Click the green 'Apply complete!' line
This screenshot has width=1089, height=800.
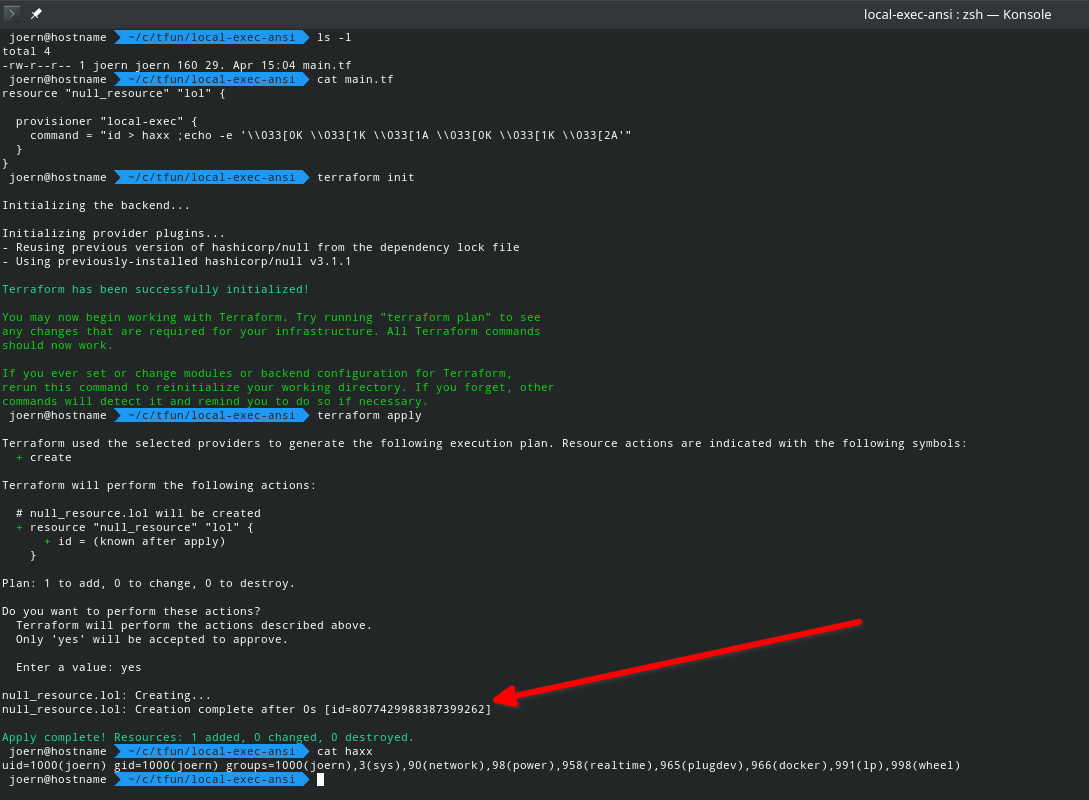point(208,737)
